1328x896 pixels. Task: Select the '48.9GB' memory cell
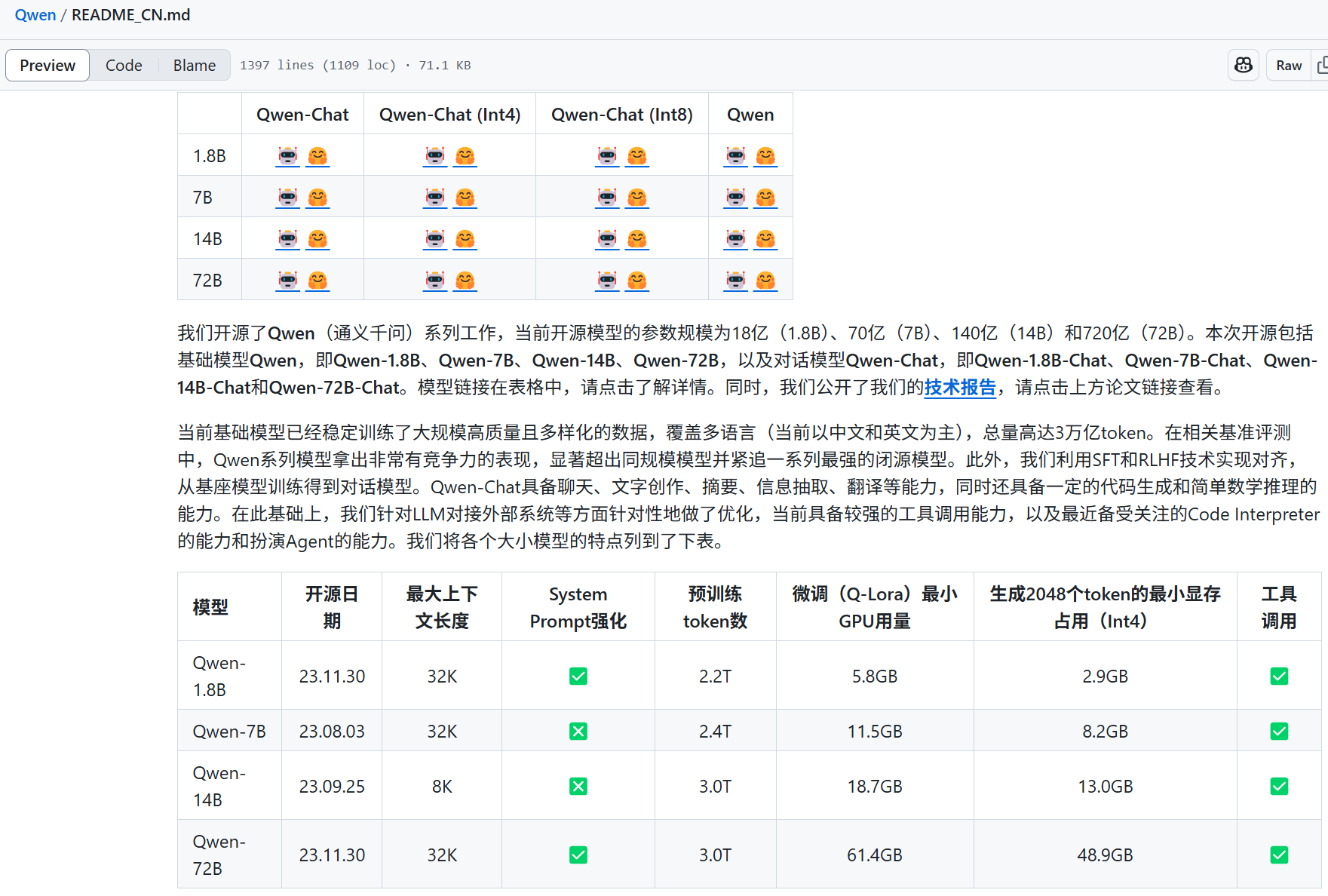pyautogui.click(x=1106, y=855)
